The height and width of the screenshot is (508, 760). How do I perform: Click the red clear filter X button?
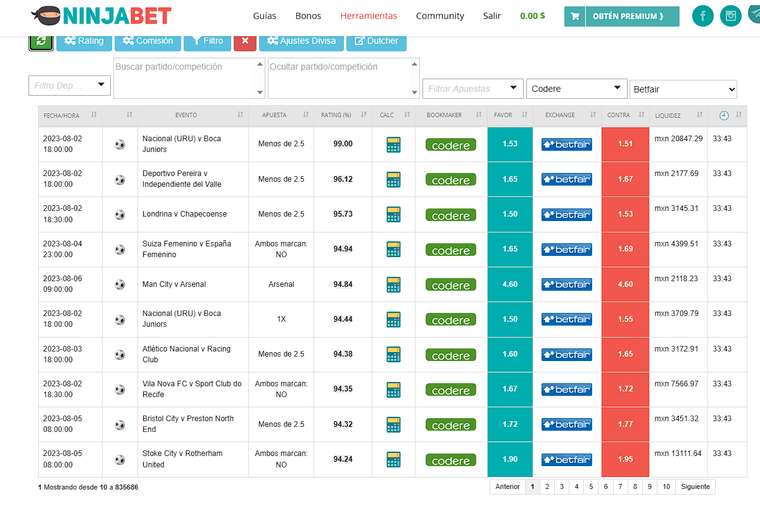click(x=245, y=41)
